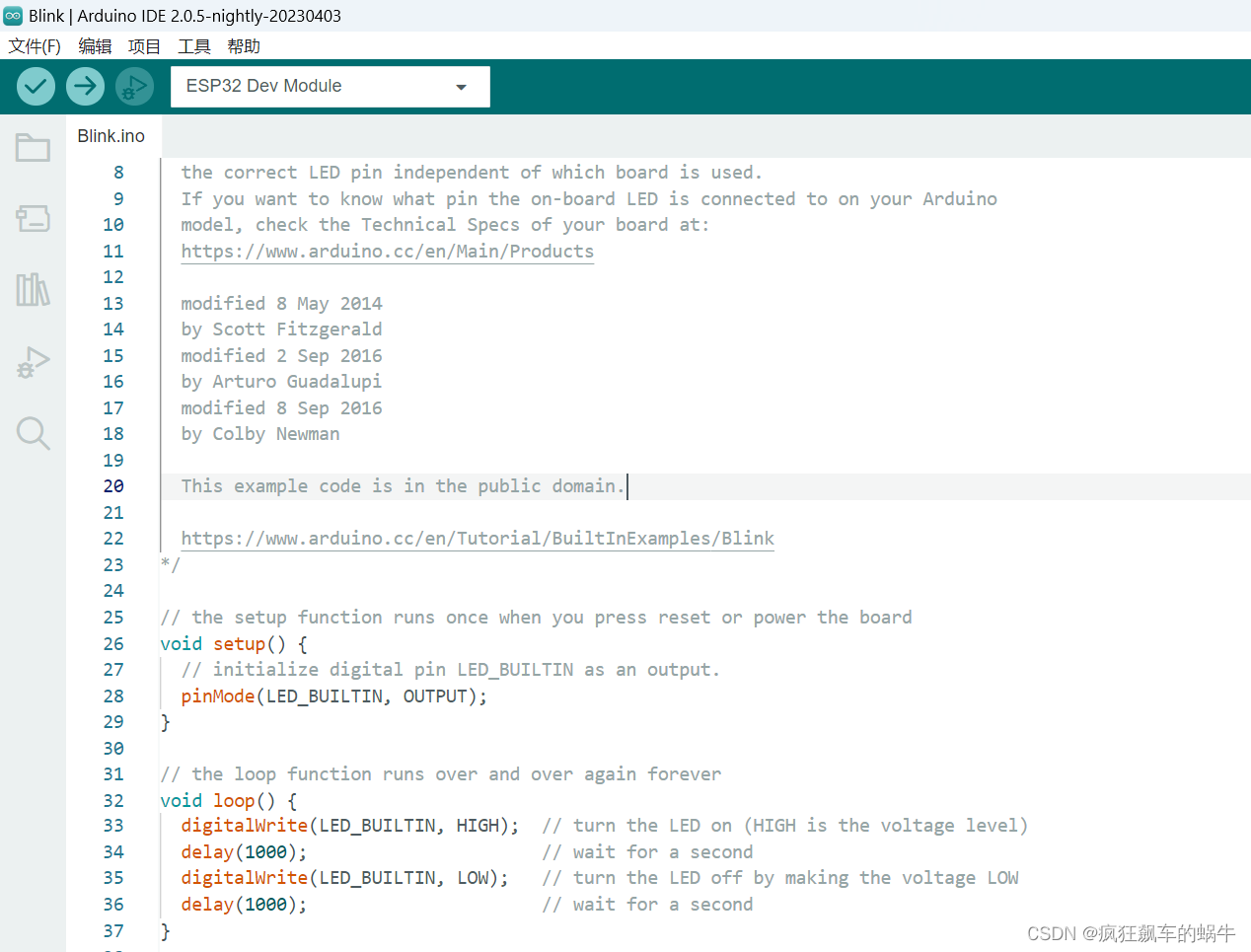Click 'digitalWrite(LED_BUILTIN, HIGH);' statement
Screen dimensions: 1251x952
[x=350, y=826]
